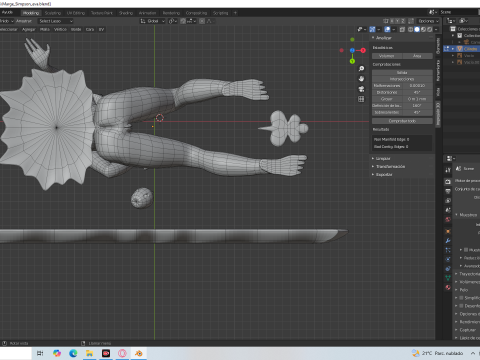This screenshot has width=480, height=360.
Task: Open the Material properties tab icon
Action: [x=448, y=287]
